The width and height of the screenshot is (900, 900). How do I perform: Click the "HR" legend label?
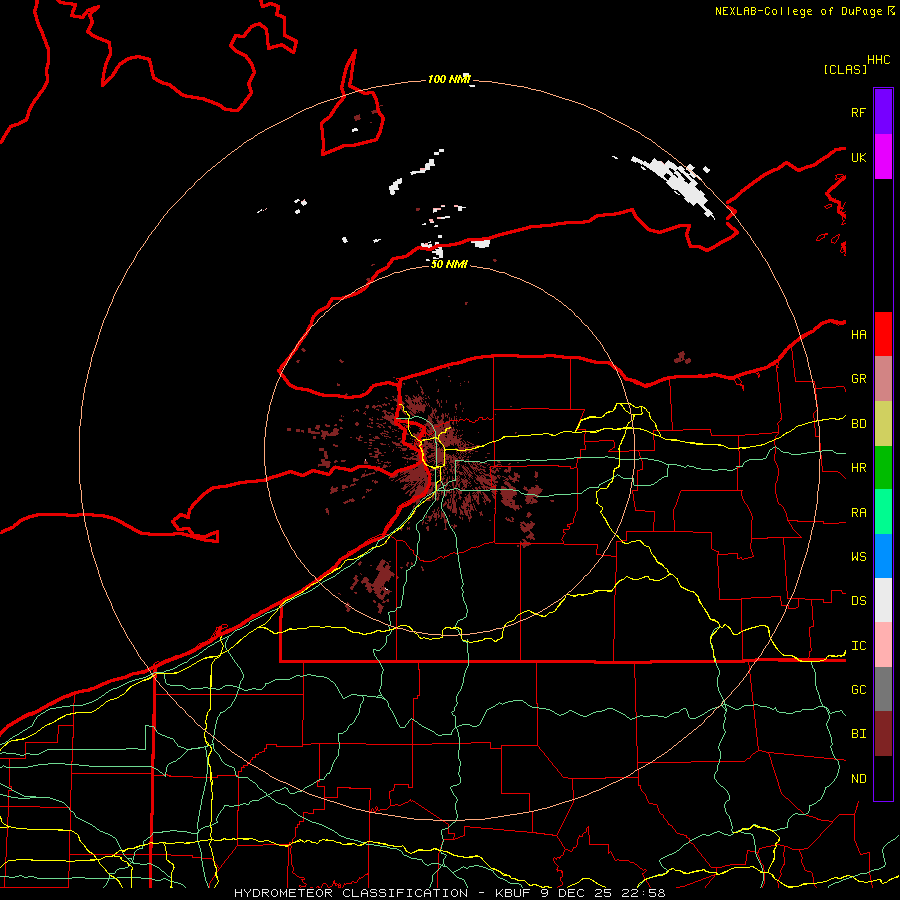pyautogui.click(x=858, y=468)
